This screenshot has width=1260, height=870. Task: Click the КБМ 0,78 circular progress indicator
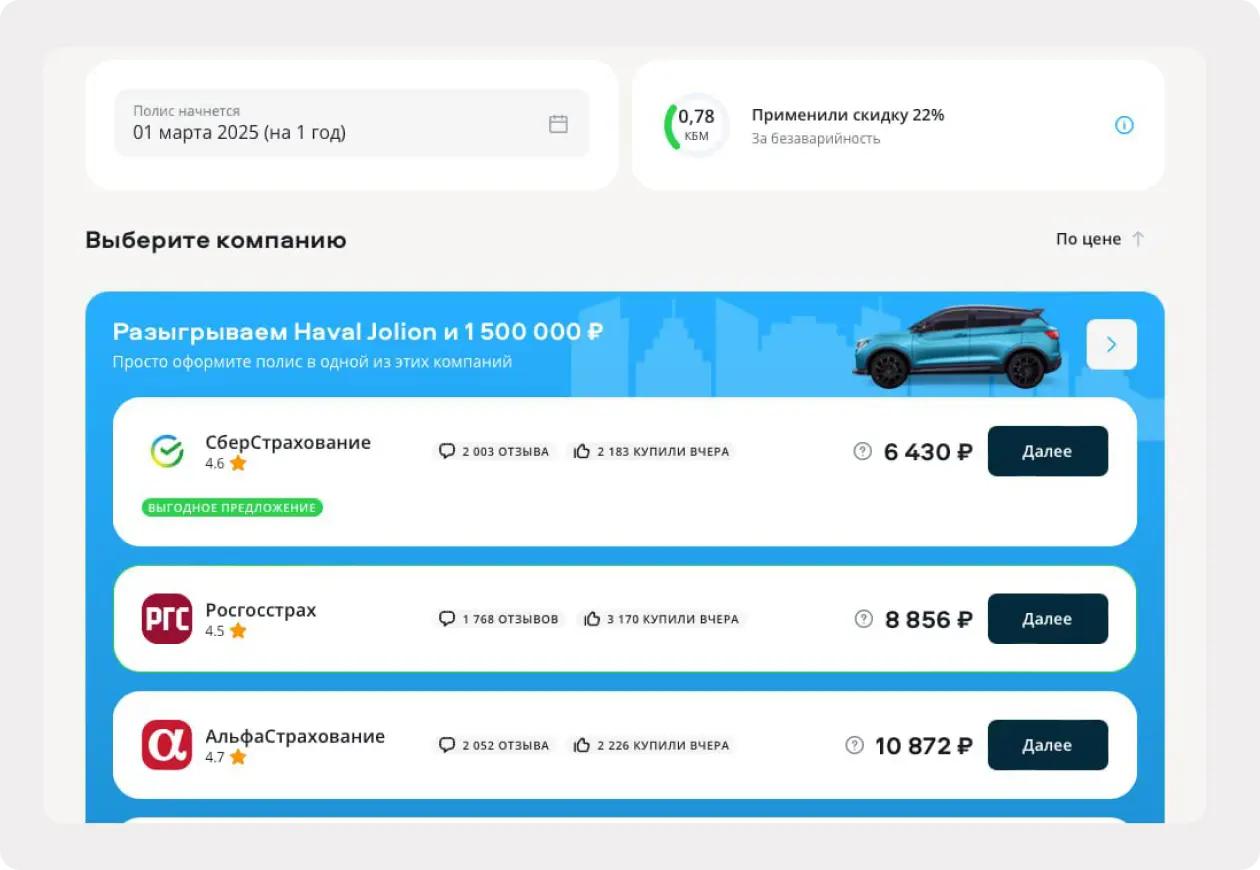click(x=696, y=125)
